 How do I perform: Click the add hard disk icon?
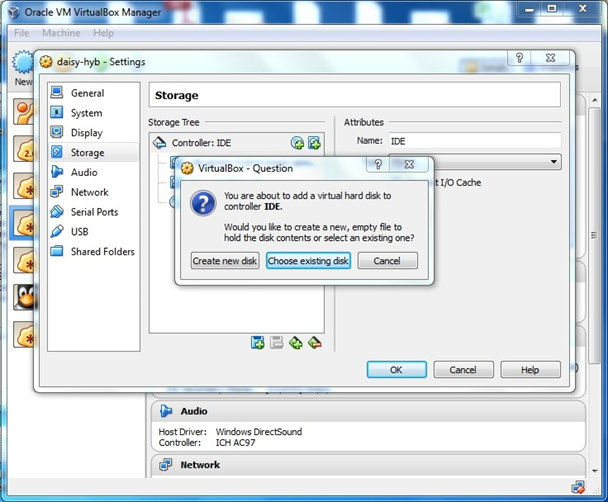(x=314, y=143)
